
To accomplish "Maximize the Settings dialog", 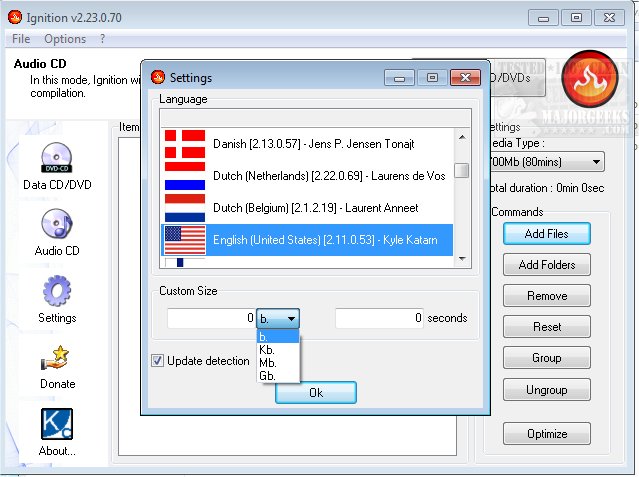I will [432, 77].
